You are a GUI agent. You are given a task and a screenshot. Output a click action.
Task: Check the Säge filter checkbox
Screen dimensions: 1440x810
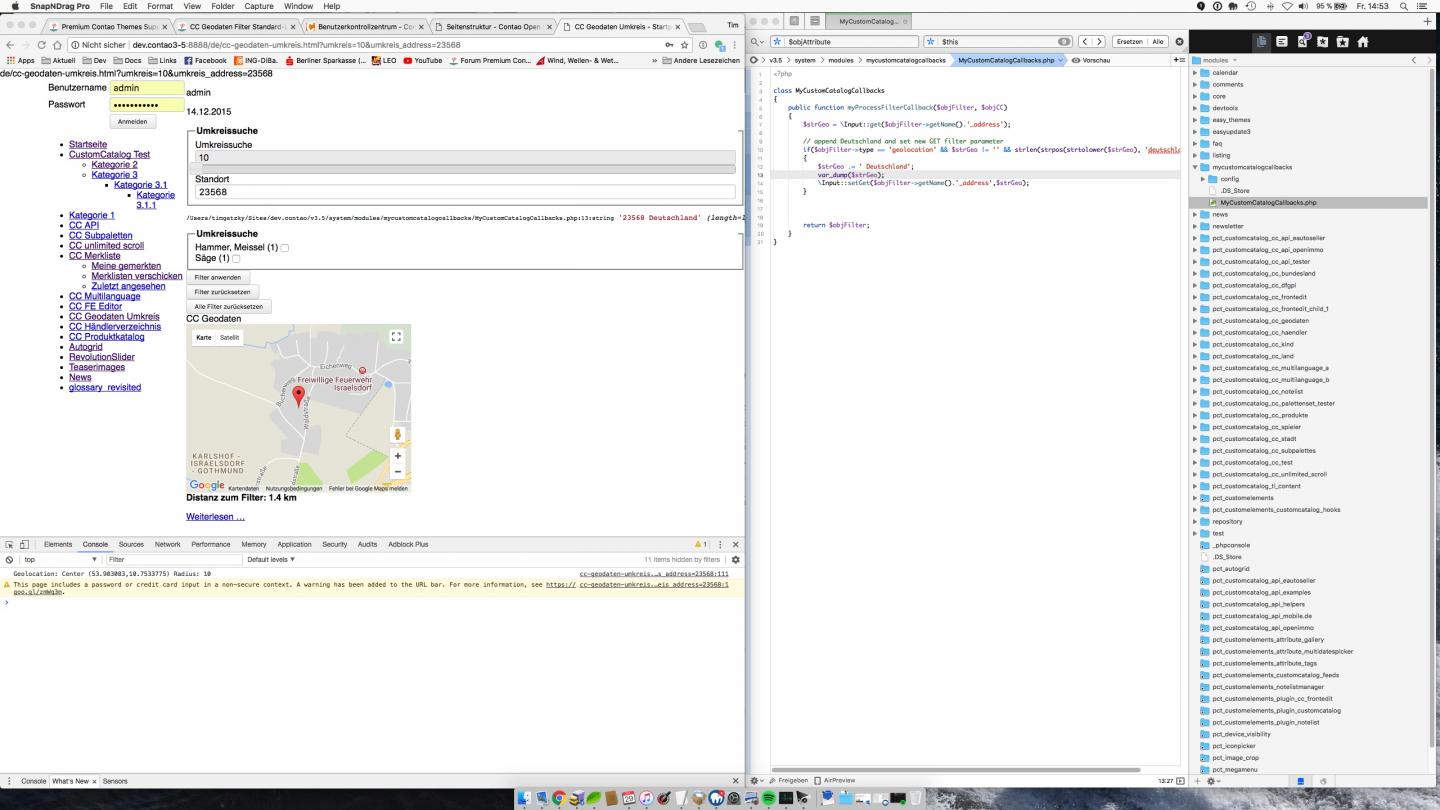coord(236,259)
